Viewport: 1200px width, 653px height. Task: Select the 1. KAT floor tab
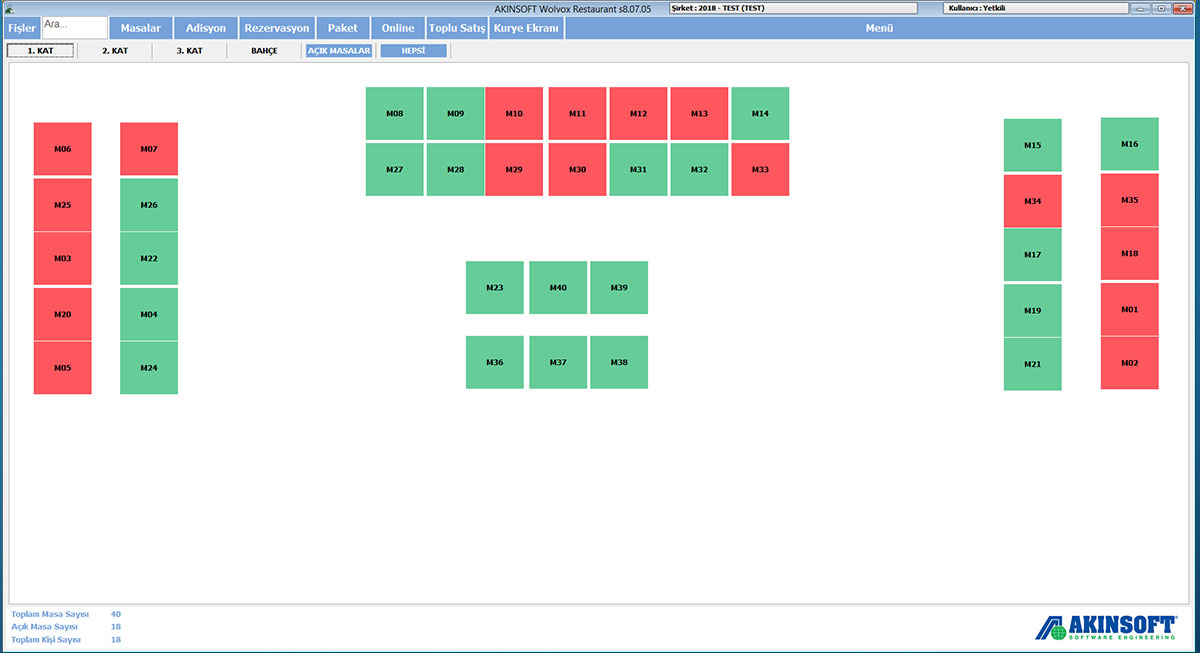pyautogui.click(x=40, y=50)
